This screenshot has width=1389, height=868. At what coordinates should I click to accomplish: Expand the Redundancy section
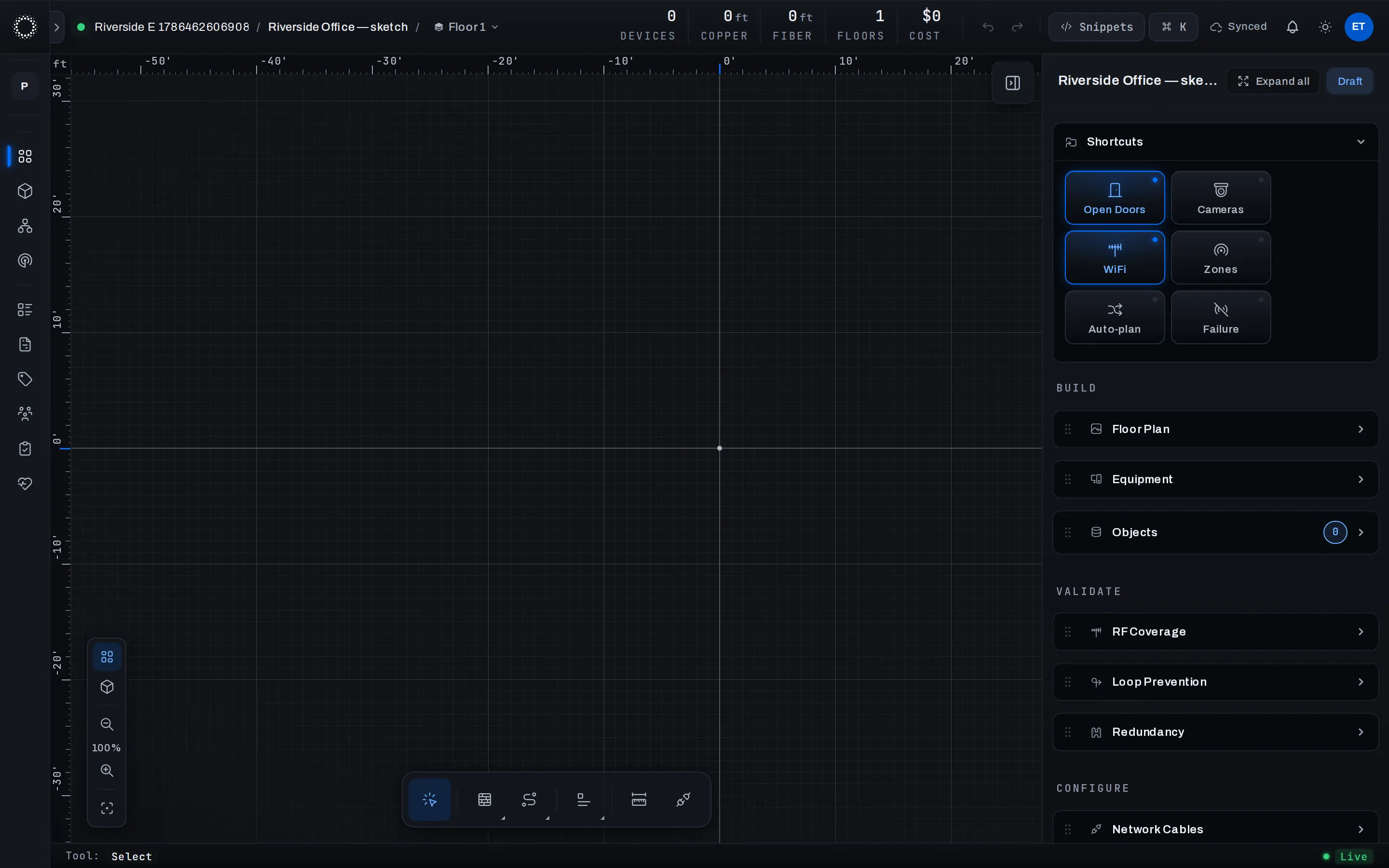pyautogui.click(x=1216, y=732)
